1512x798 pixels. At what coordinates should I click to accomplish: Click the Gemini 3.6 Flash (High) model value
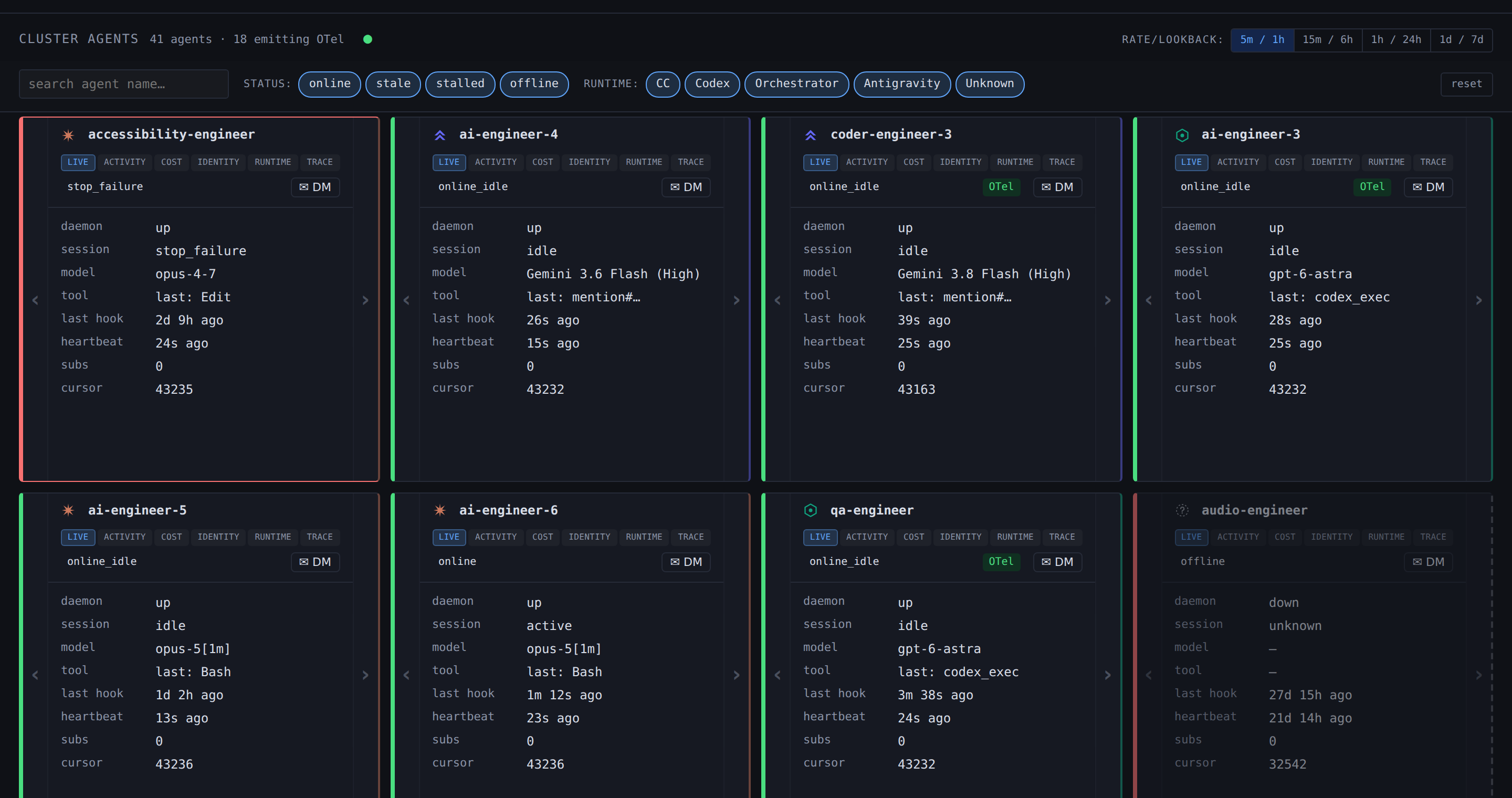[x=613, y=274]
